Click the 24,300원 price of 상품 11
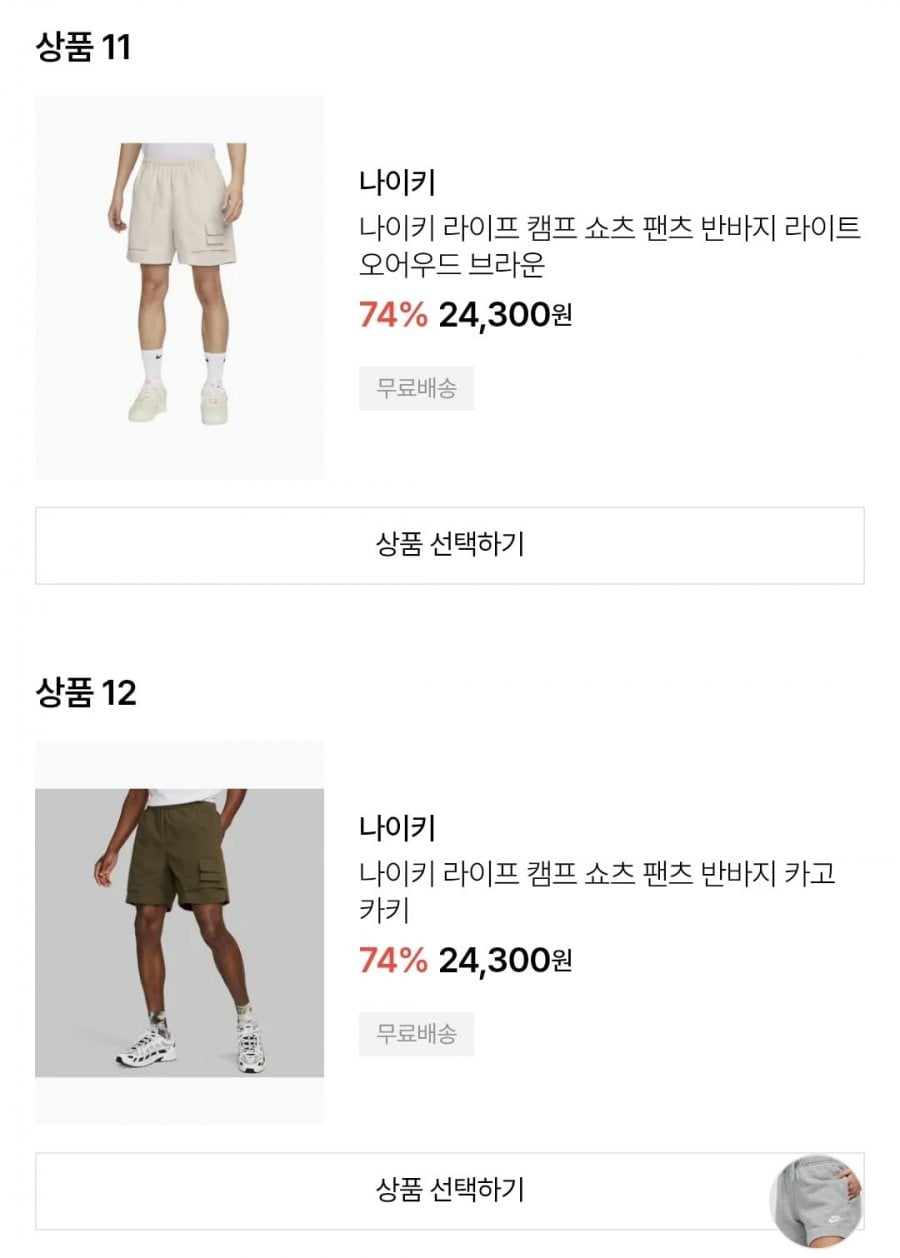Viewport: 900px width, 1258px height. click(505, 316)
